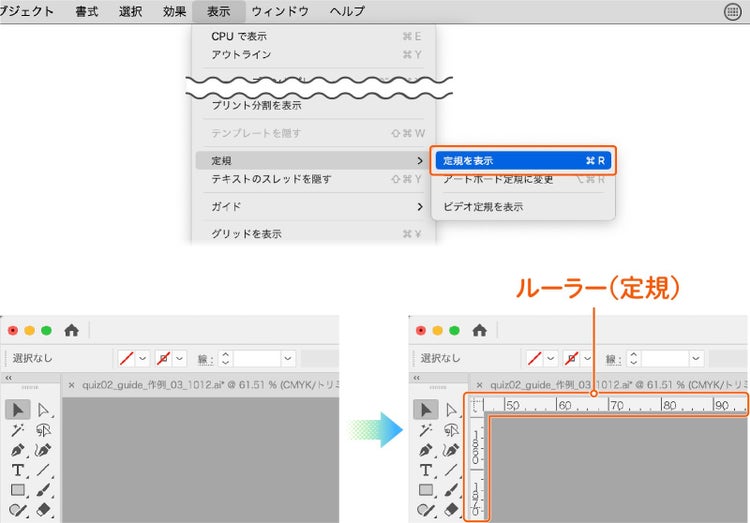The image size is (750, 523).
Task: Open the 効果 menu
Action: 174,11
